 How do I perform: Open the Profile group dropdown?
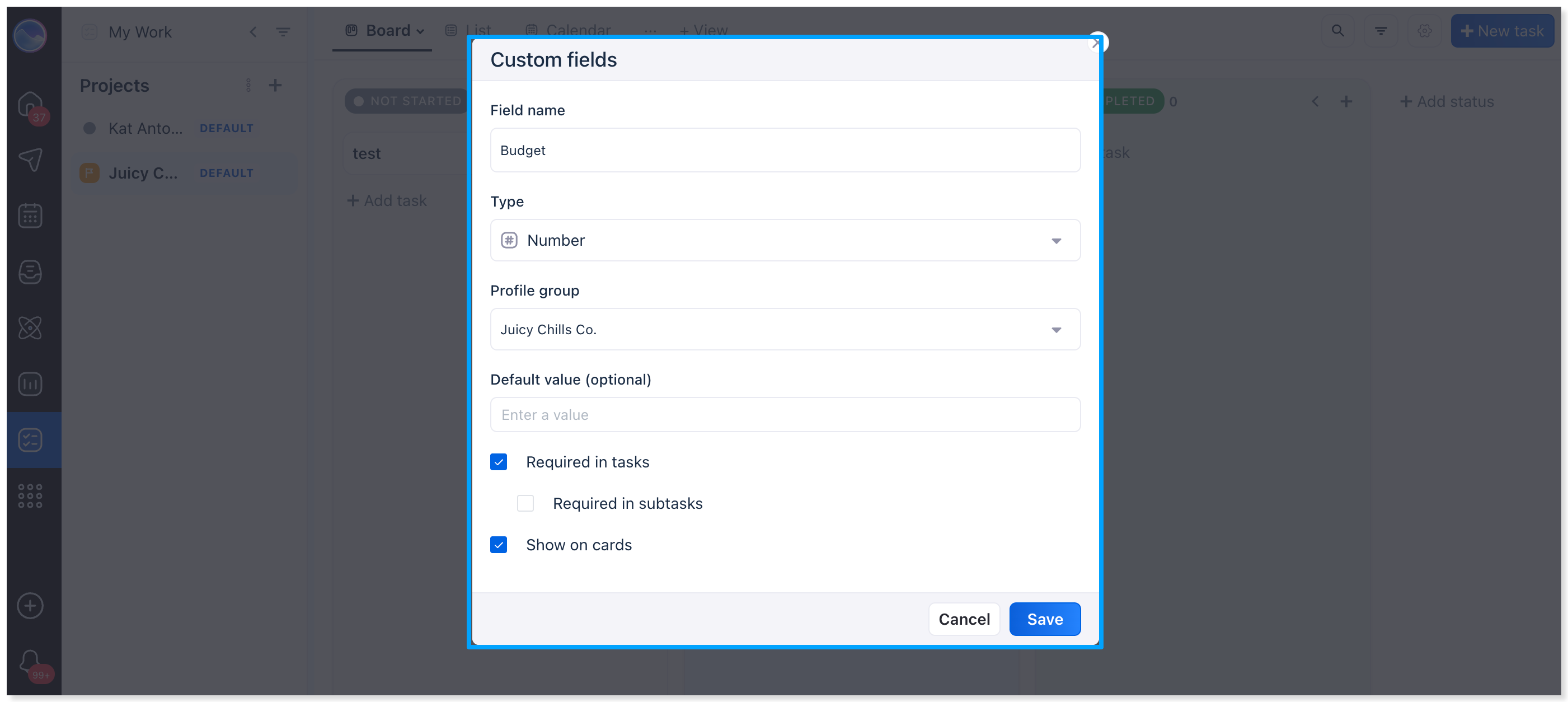tap(785, 329)
